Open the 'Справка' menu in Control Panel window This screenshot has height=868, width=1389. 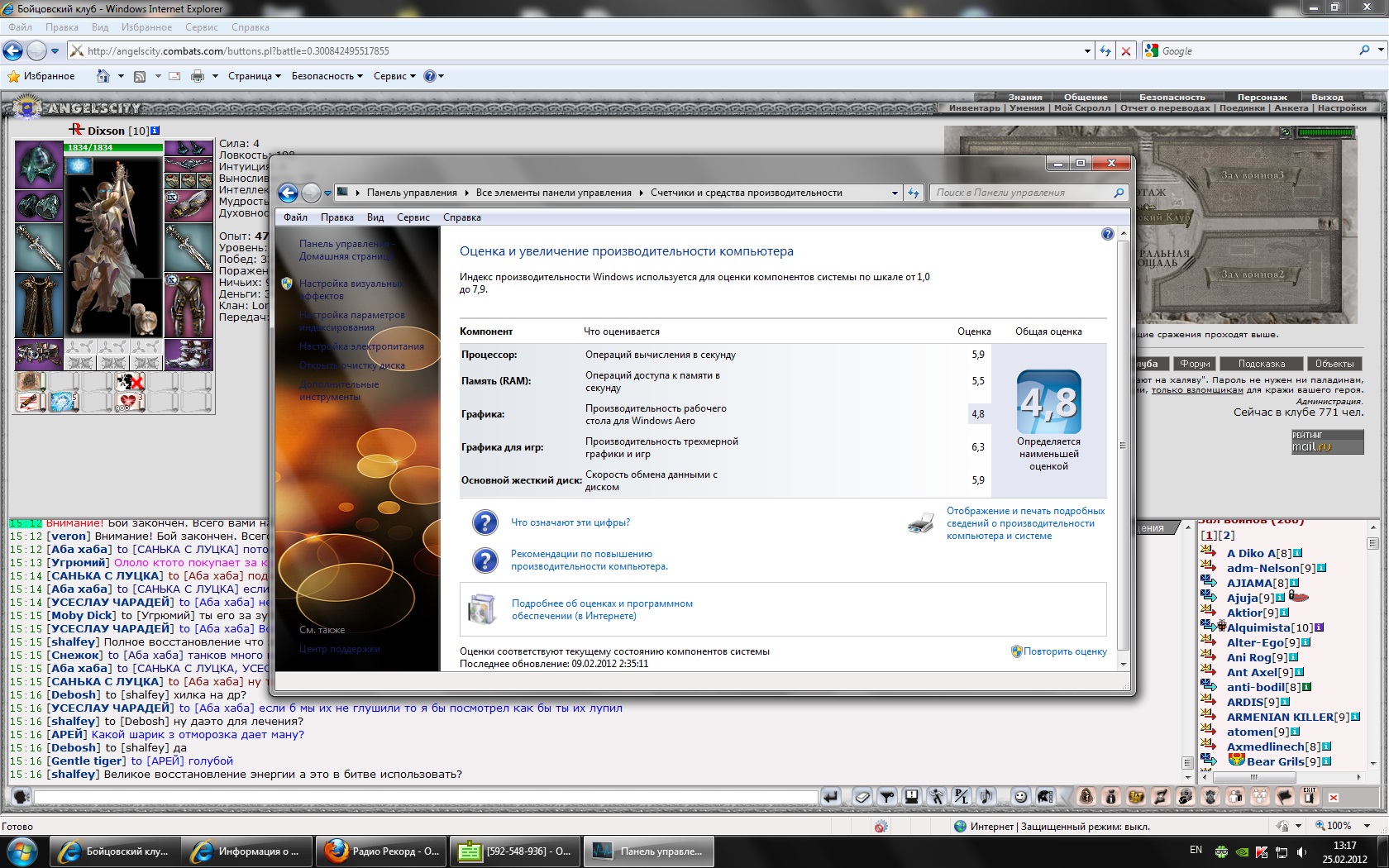tap(461, 217)
